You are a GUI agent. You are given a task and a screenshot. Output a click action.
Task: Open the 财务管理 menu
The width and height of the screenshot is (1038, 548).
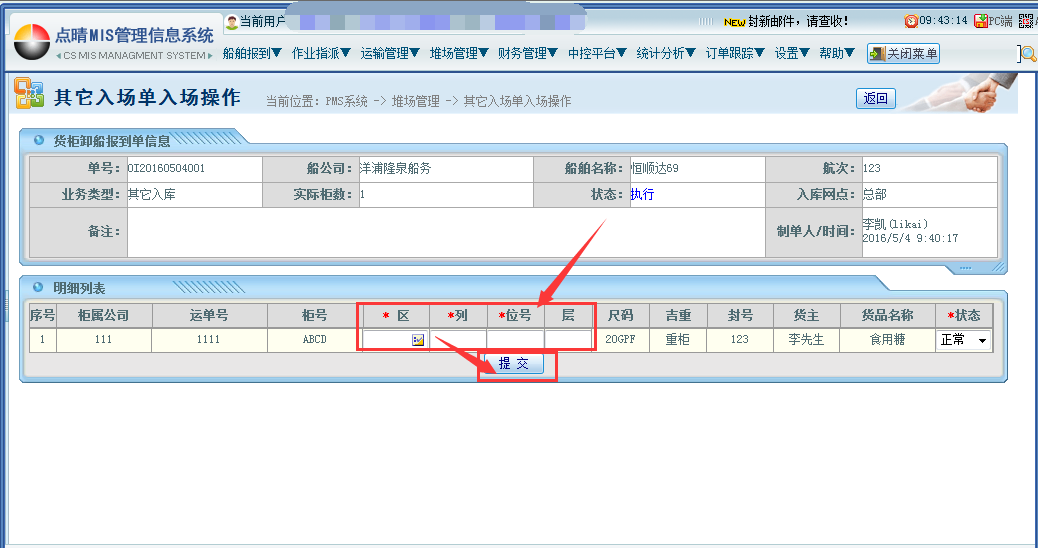click(528, 54)
